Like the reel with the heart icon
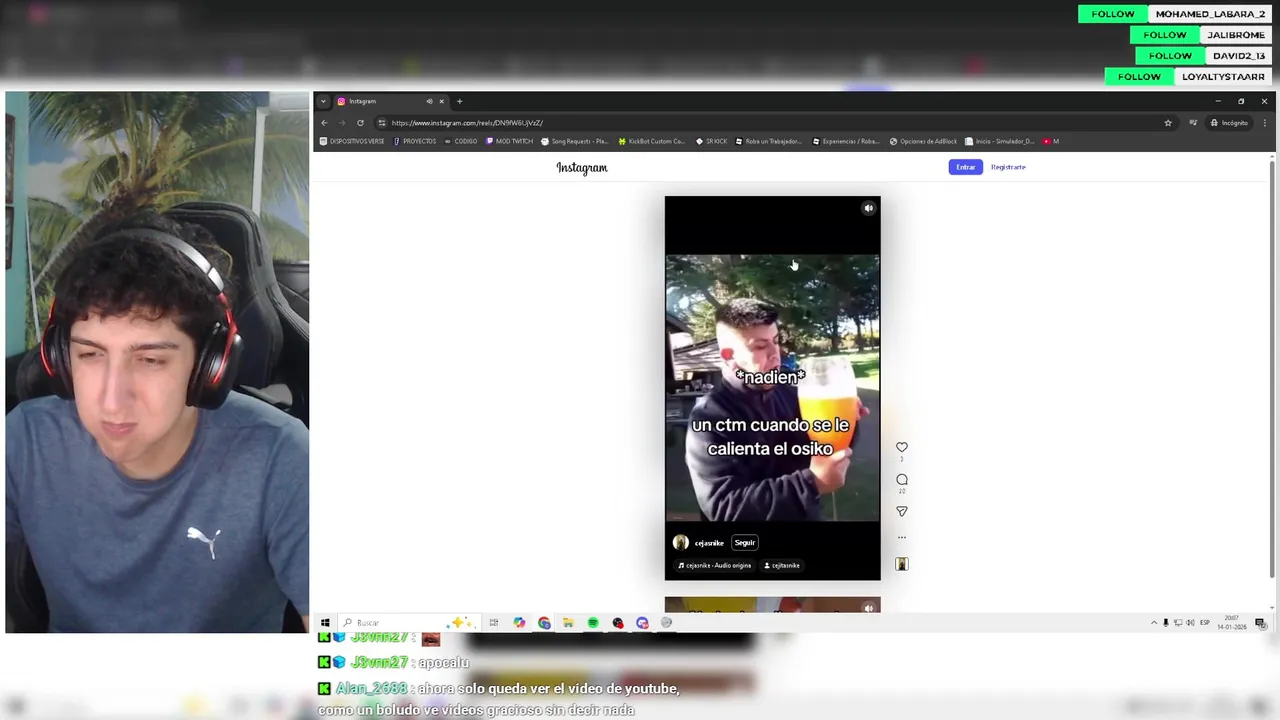The image size is (1280, 720). point(901,448)
